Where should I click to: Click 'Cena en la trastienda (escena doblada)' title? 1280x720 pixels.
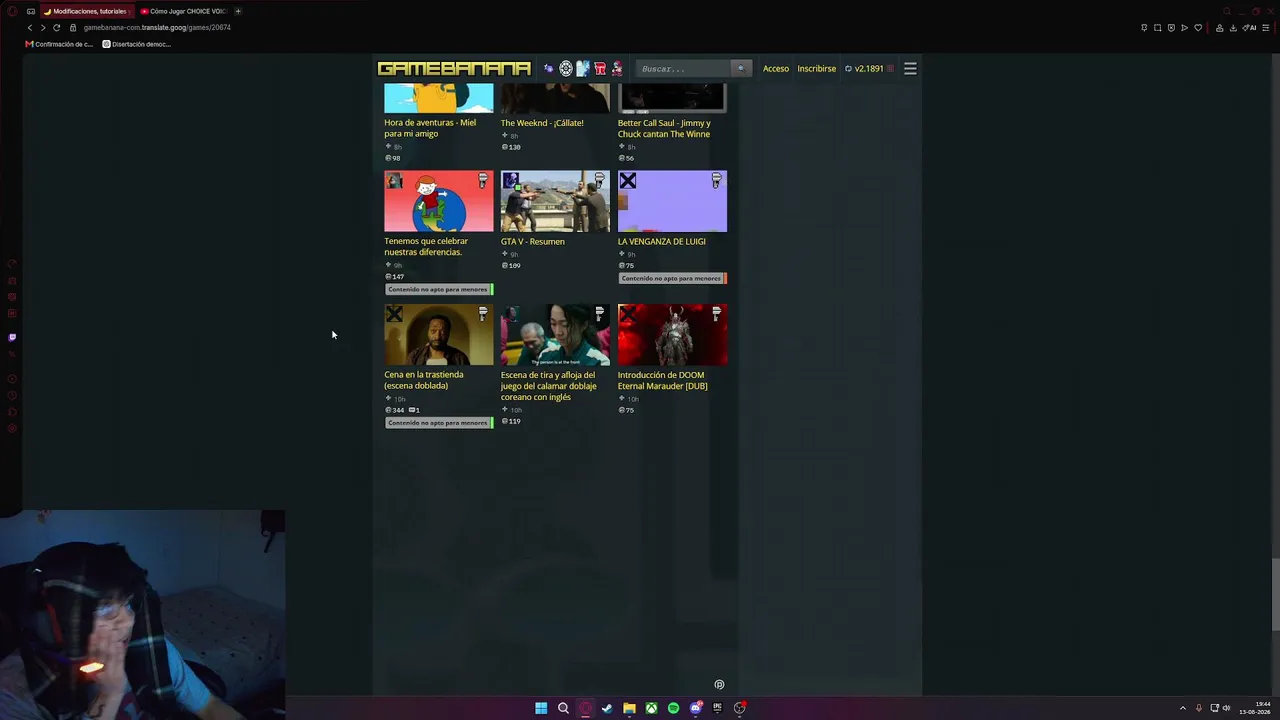click(424, 380)
